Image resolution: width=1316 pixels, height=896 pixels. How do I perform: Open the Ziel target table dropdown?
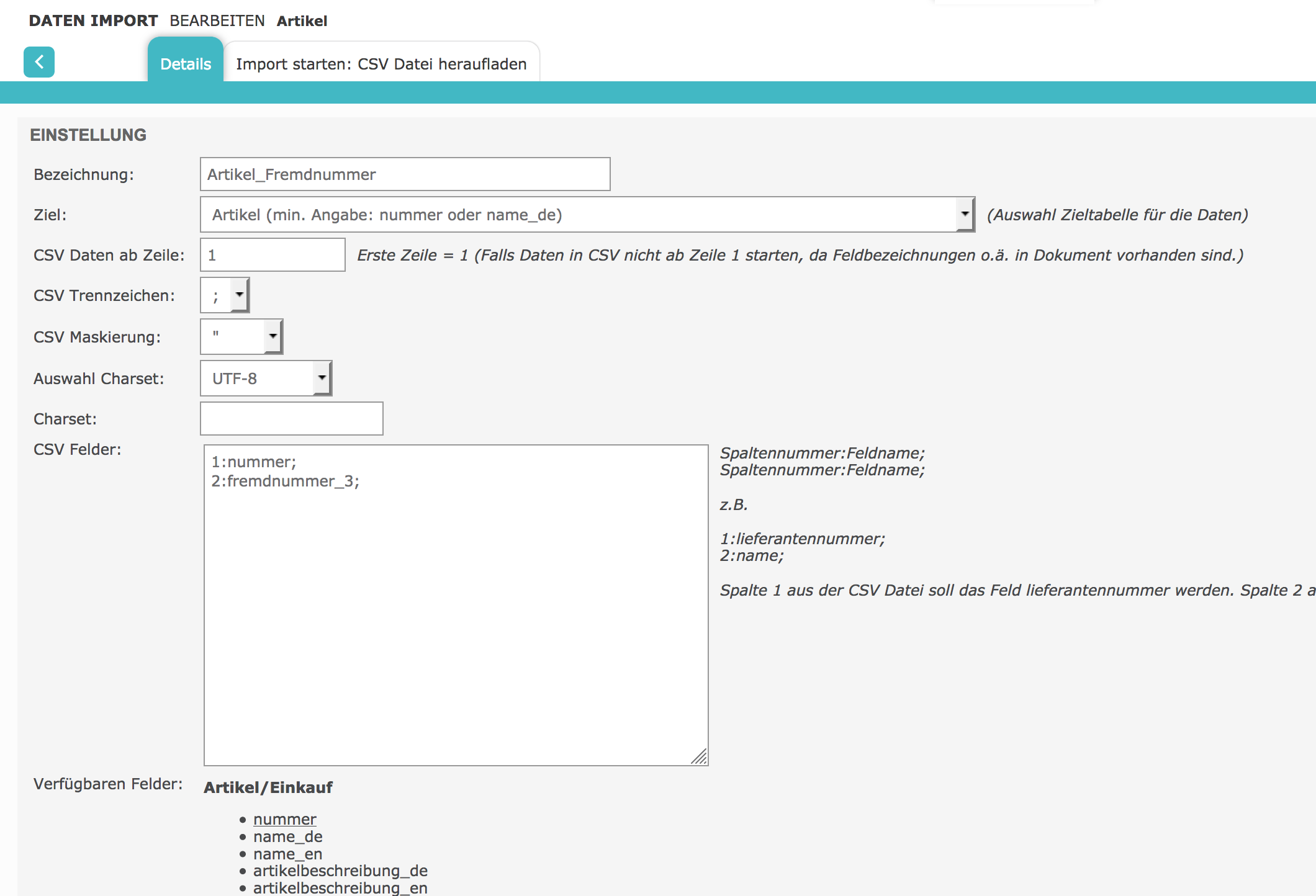(587, 215)
